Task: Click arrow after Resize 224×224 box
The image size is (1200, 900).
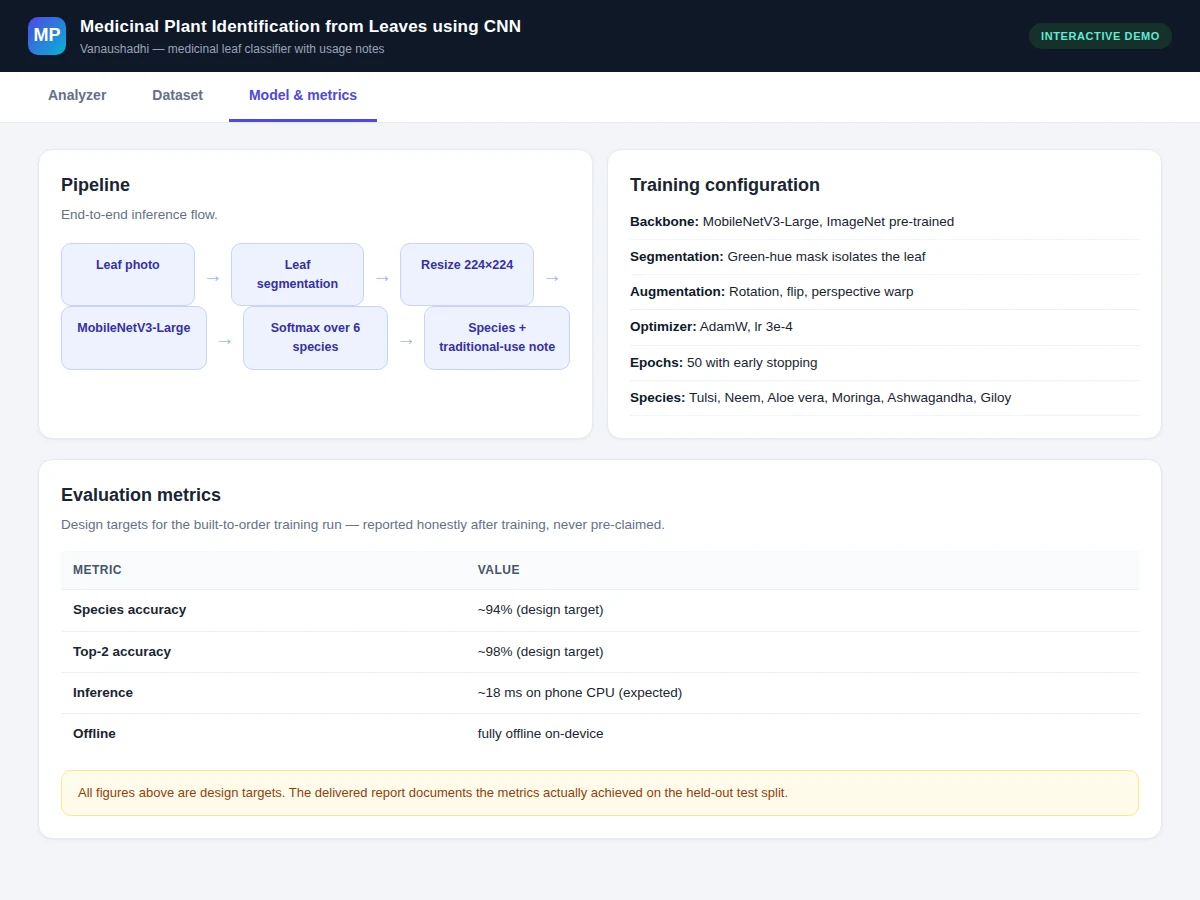Action: (552, 278)
